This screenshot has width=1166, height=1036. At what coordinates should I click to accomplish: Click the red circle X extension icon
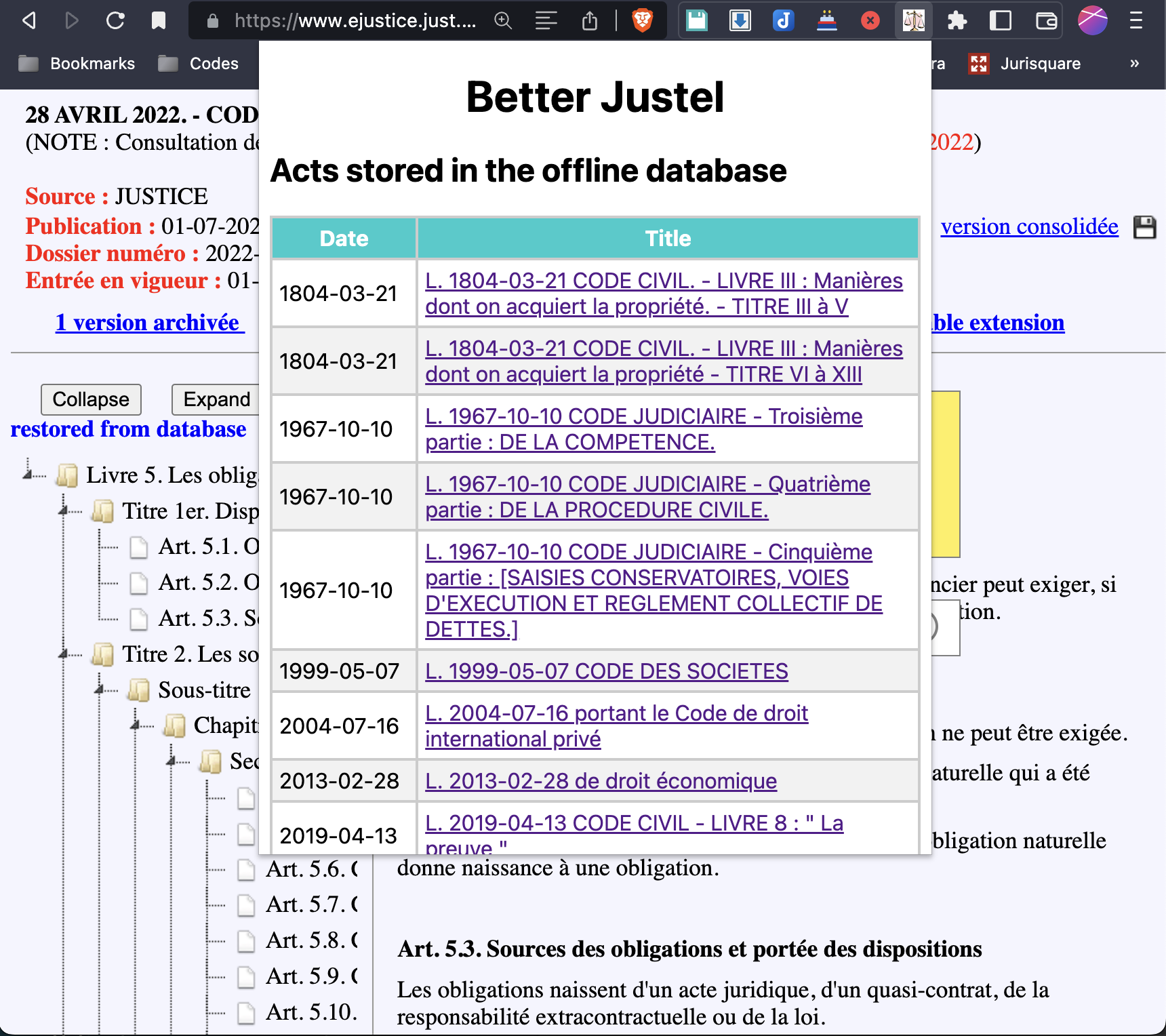click(870, 21)
